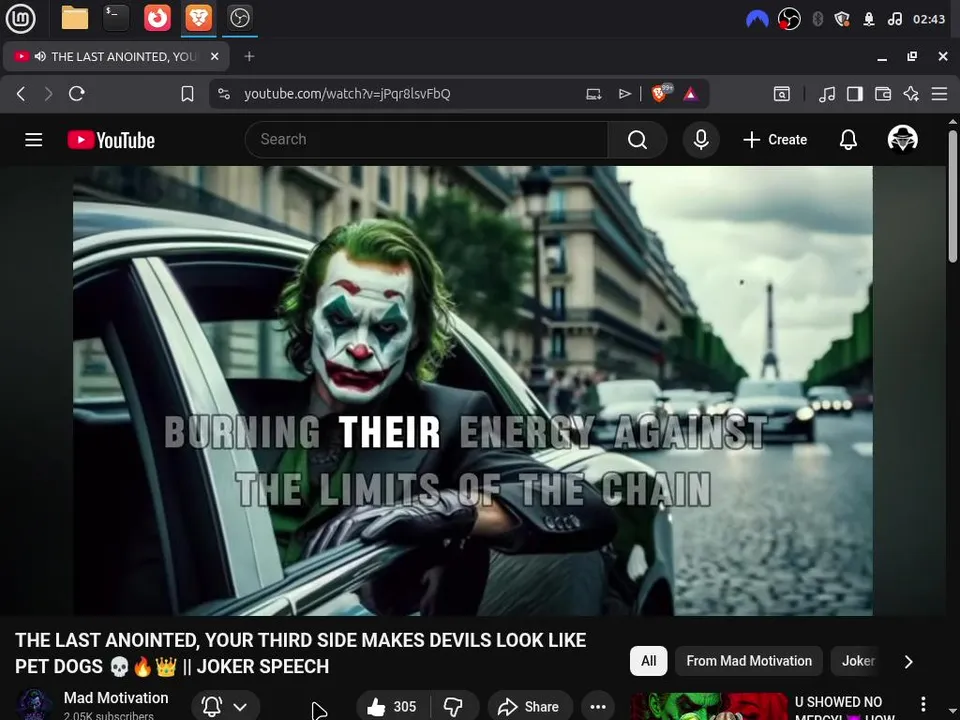The width and height of the screenshot is (960, 720).
Task: Open the Mad Motivation channel name
Action: click(x=116, y=698)
